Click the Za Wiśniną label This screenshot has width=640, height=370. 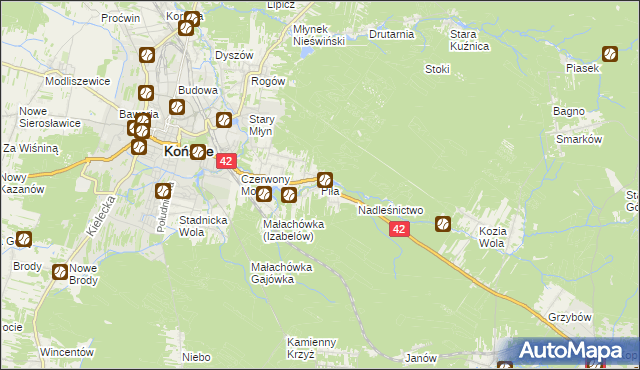point(31,148)
